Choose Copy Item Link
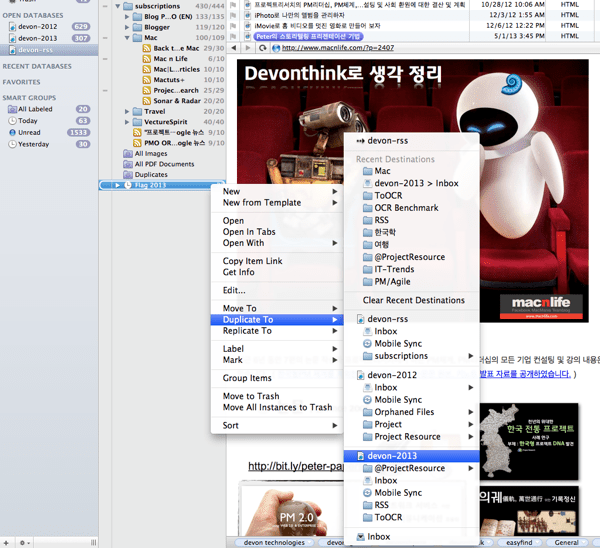The height and width of the screenshot is (548, 600). (253, 261)
